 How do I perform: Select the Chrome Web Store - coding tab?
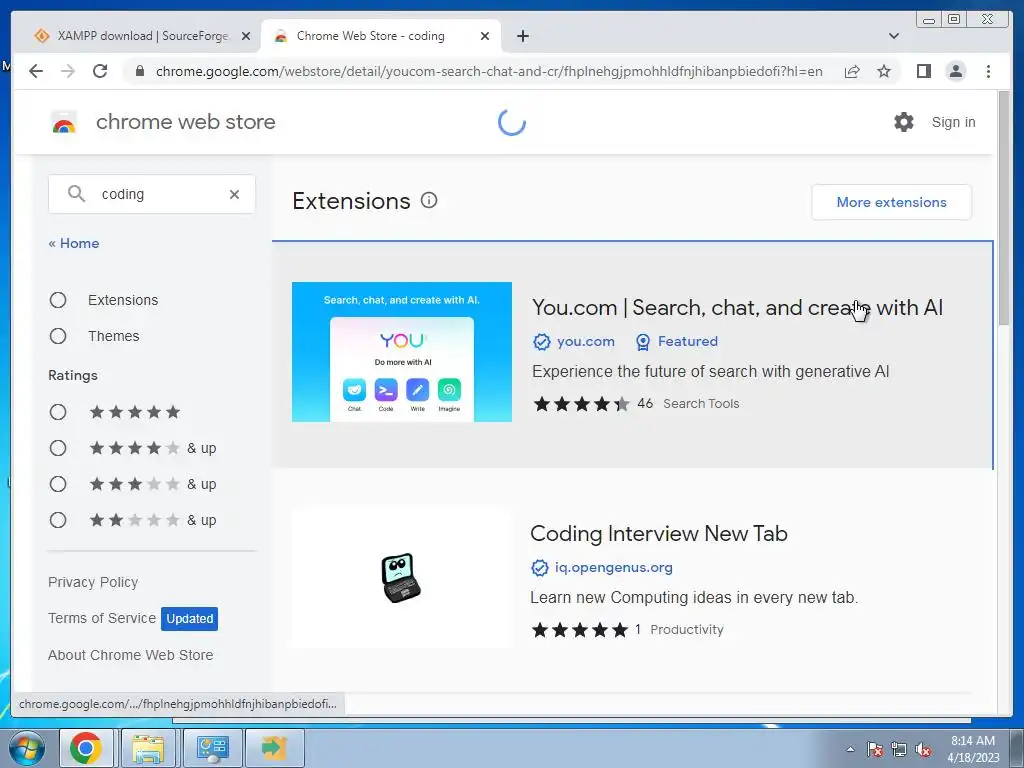pyautogui.click(x=381, y=36)
